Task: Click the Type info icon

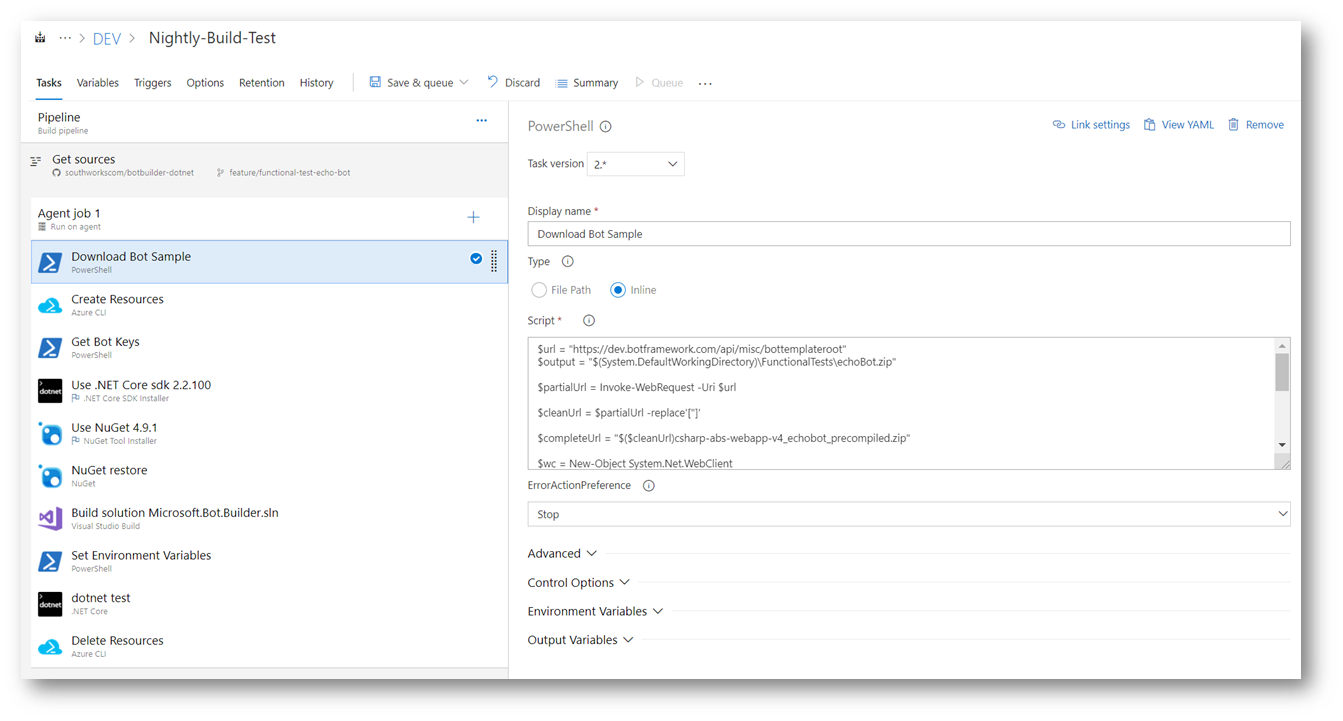Action: click(568, 262)
